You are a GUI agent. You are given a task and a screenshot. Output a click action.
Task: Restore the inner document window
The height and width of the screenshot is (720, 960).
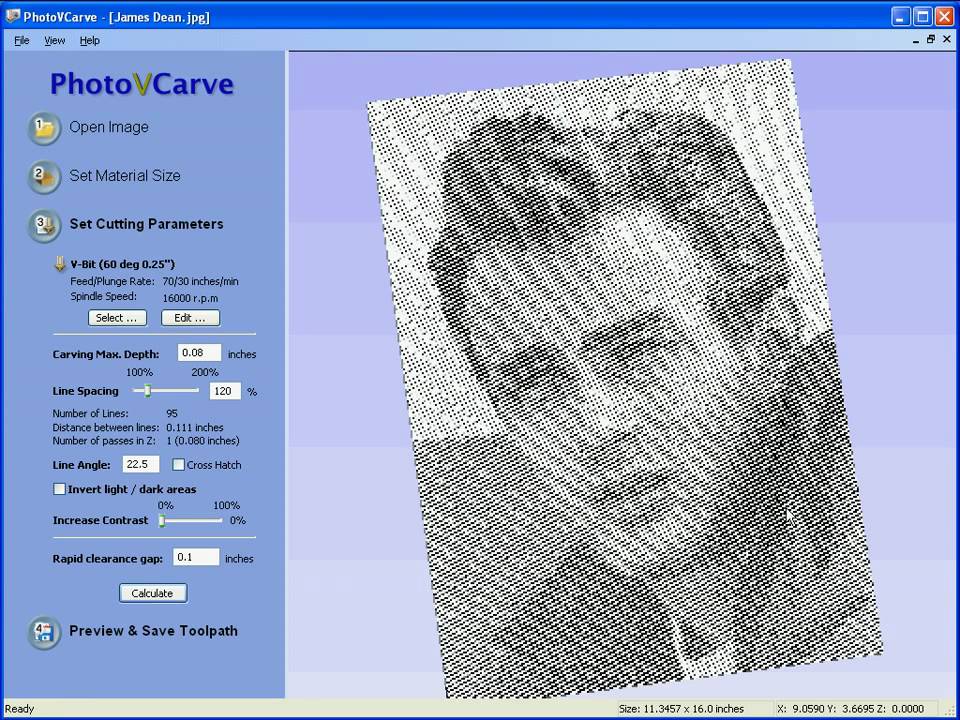point(931,39)
